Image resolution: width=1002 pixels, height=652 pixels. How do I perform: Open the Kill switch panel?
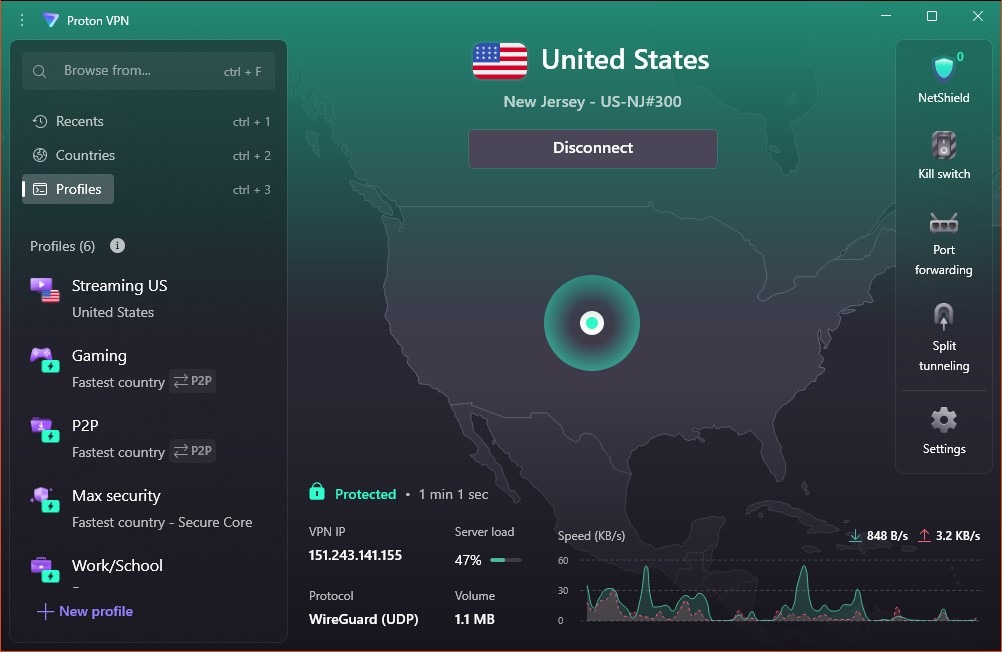click(943, 155)
